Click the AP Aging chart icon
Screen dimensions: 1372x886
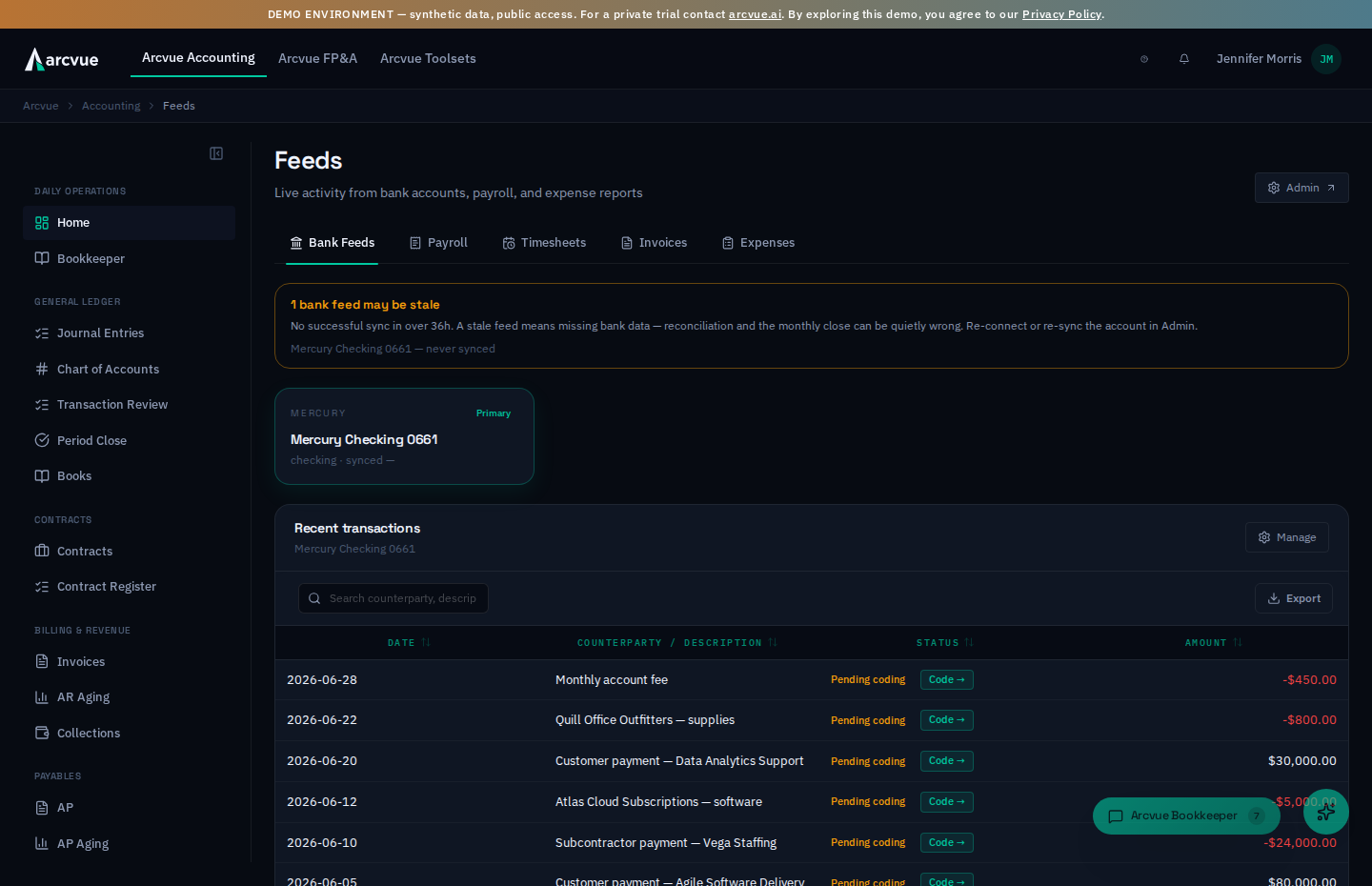42,843
